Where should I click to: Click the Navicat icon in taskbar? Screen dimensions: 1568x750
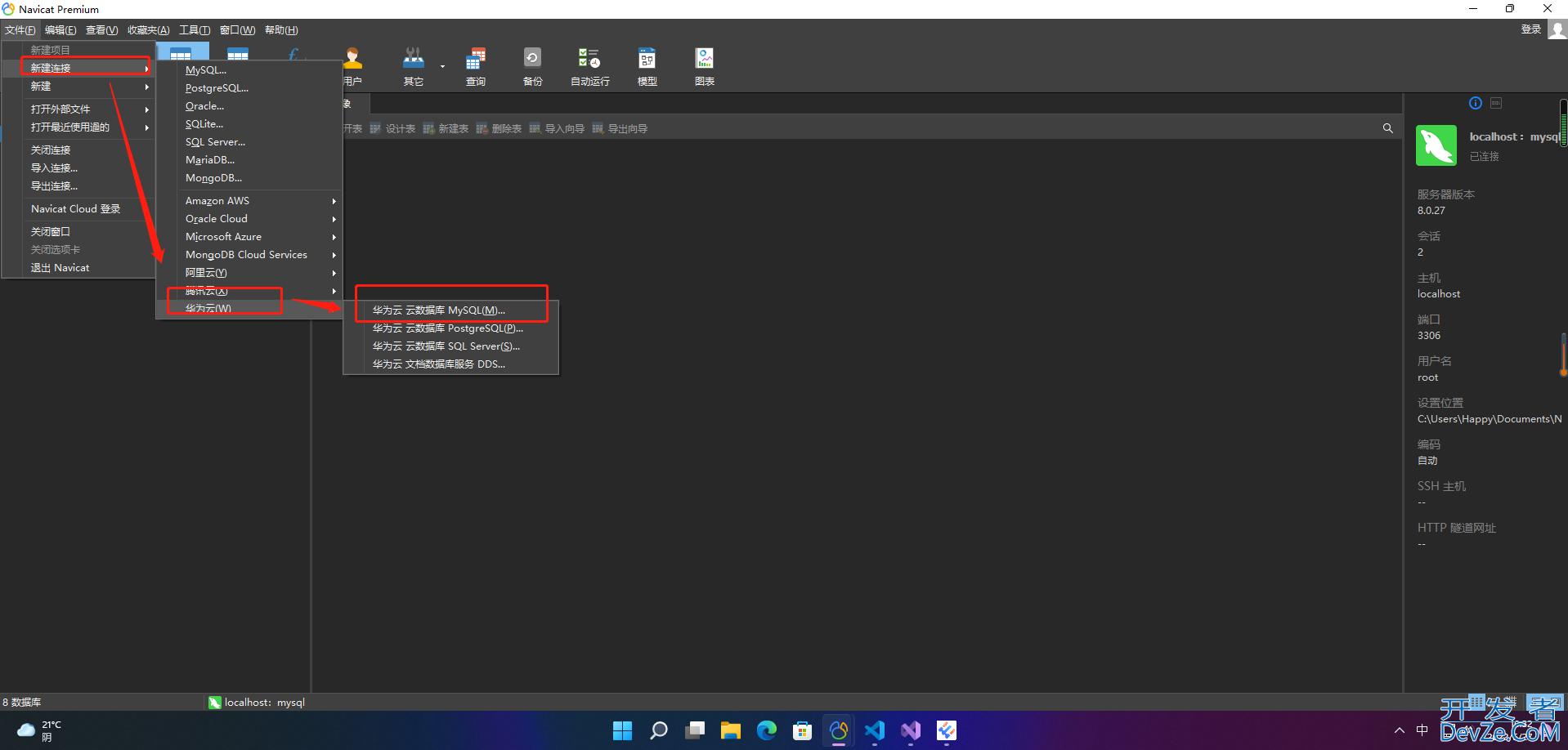point(839,730)
